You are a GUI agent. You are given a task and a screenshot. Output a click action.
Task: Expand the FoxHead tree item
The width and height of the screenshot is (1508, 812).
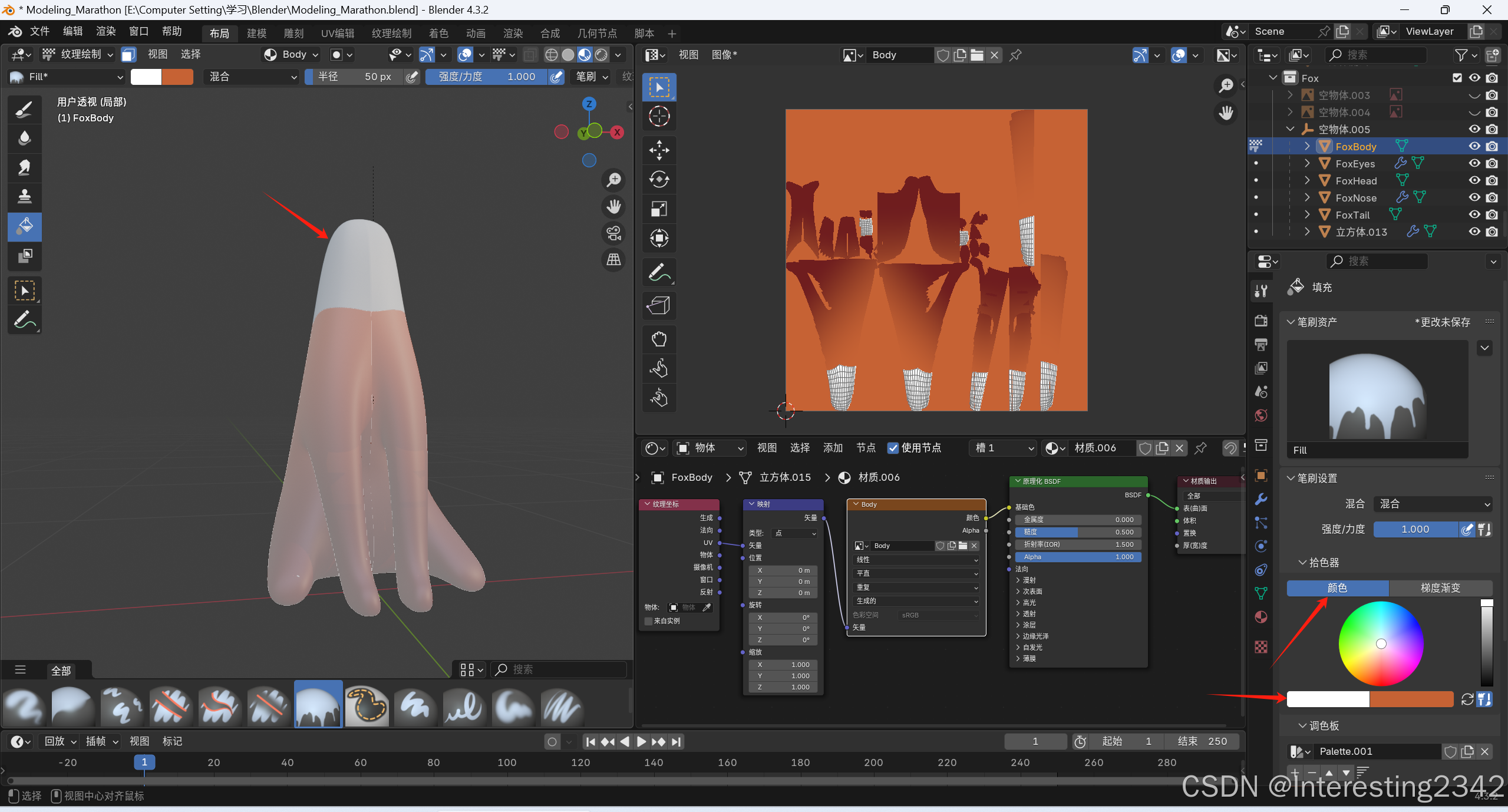1307,180
